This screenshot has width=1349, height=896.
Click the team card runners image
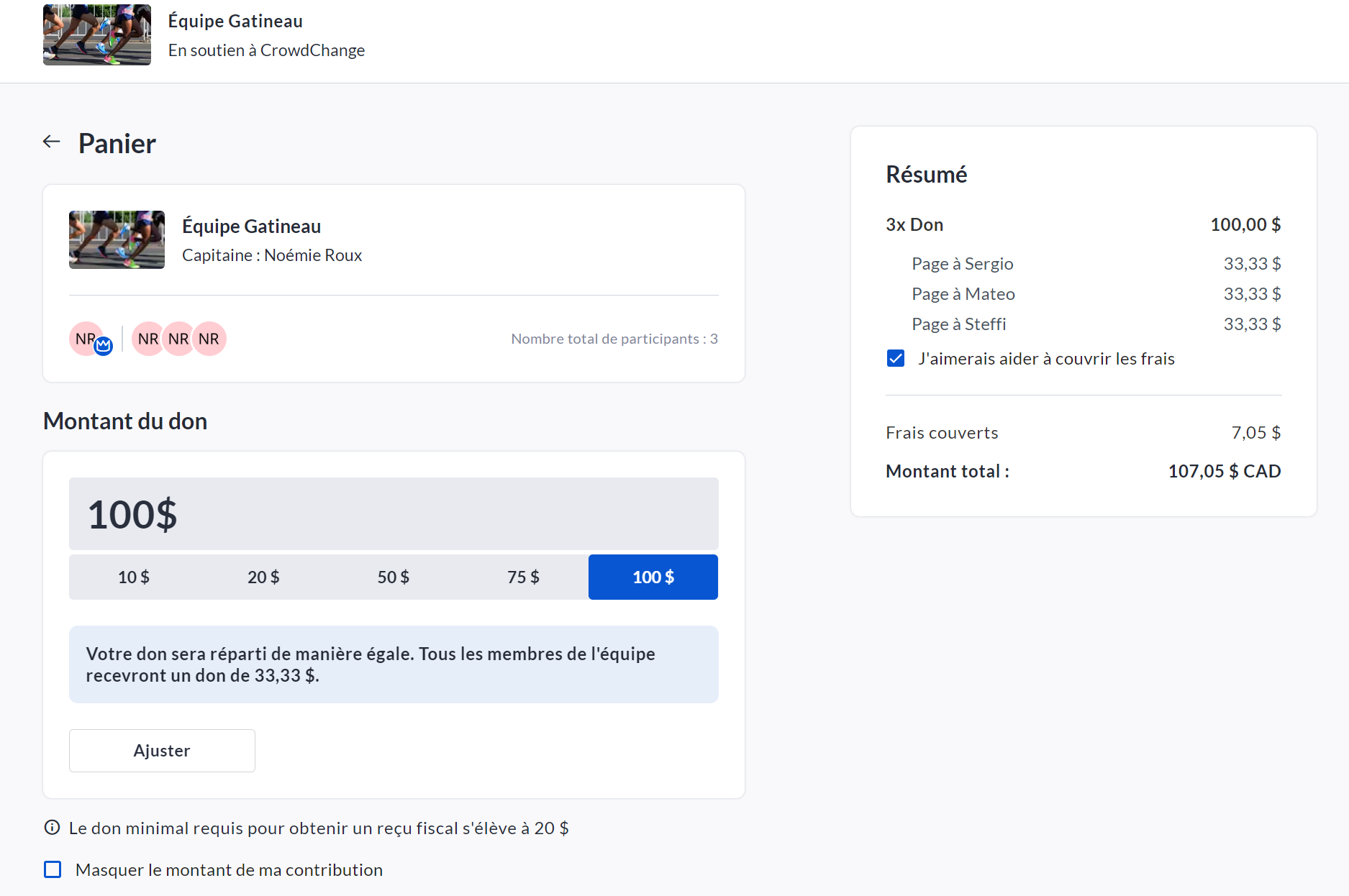pos(117,240)
